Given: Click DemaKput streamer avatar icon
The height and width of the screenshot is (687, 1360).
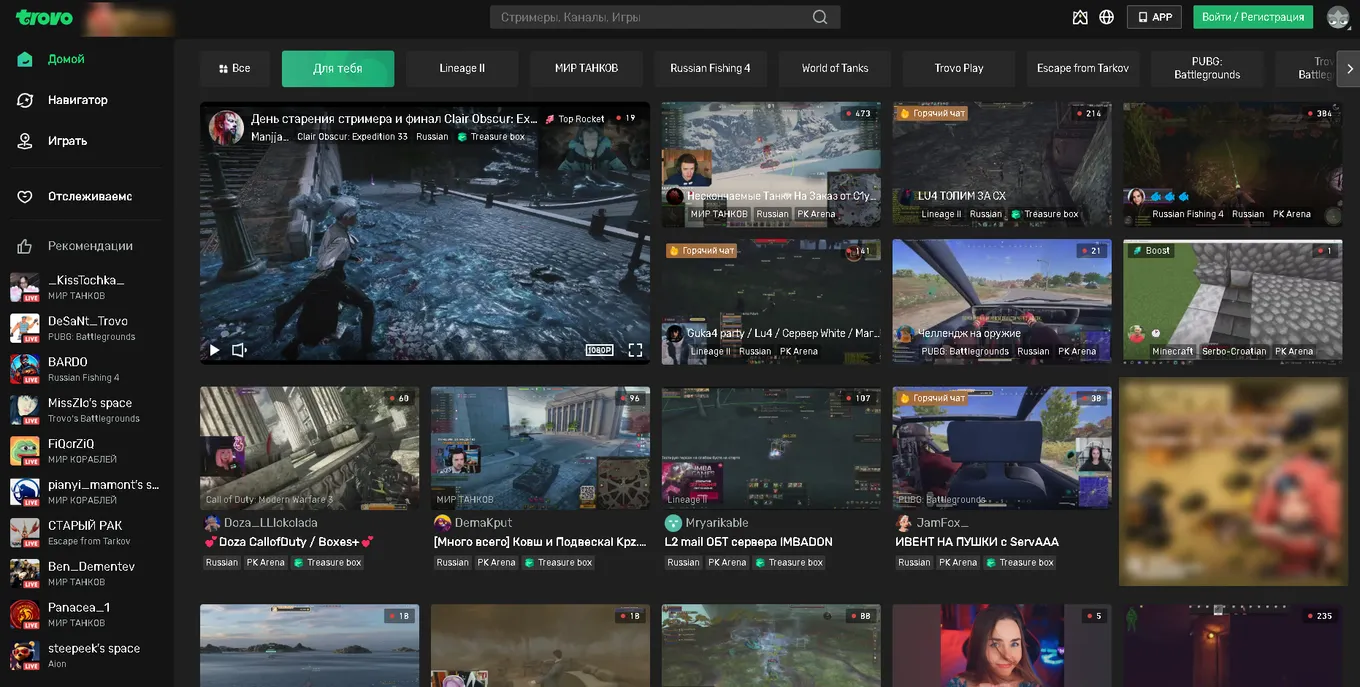Looking at the screenshot, I should coord(442,523).
